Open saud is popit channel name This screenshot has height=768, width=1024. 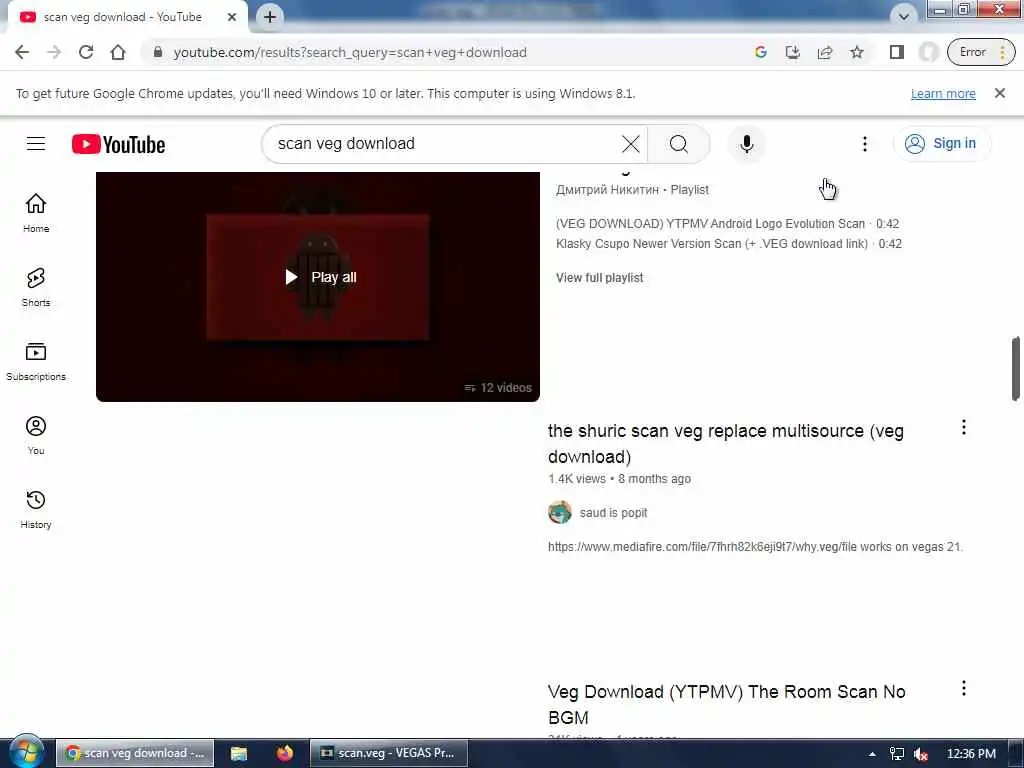tap(613, 513)
